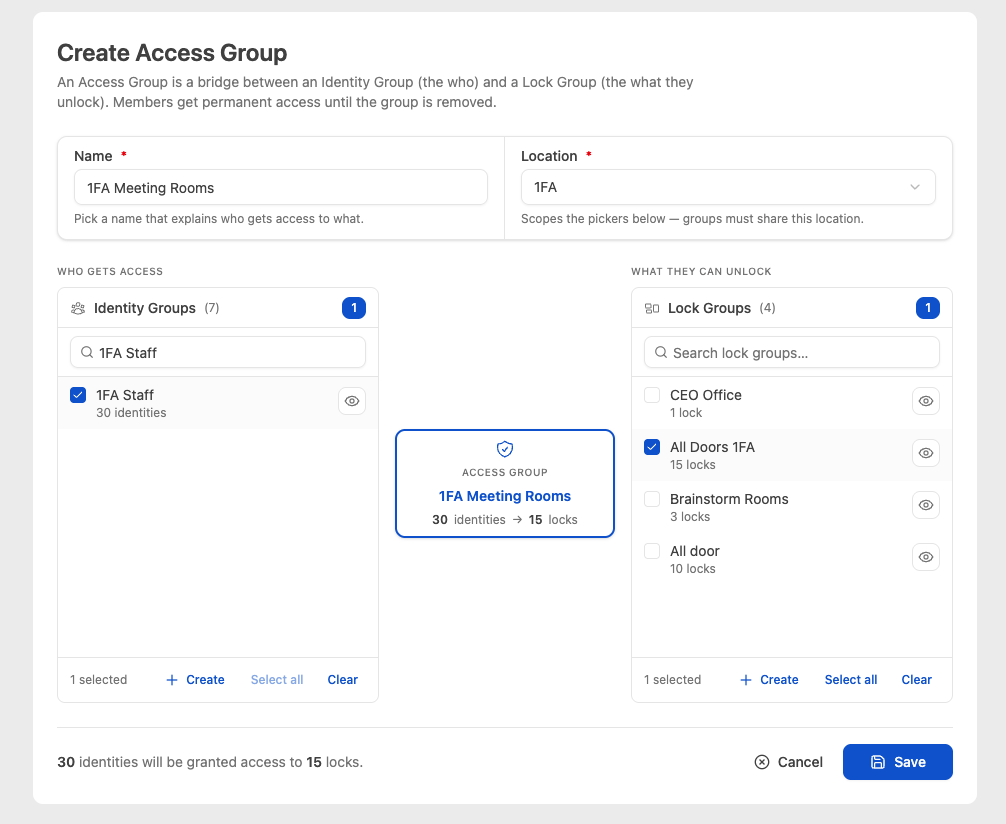This screenshot has height=824, width=1006.
Task: Click the lock groups search magnifier icon
Action: (x=661, y=352)
